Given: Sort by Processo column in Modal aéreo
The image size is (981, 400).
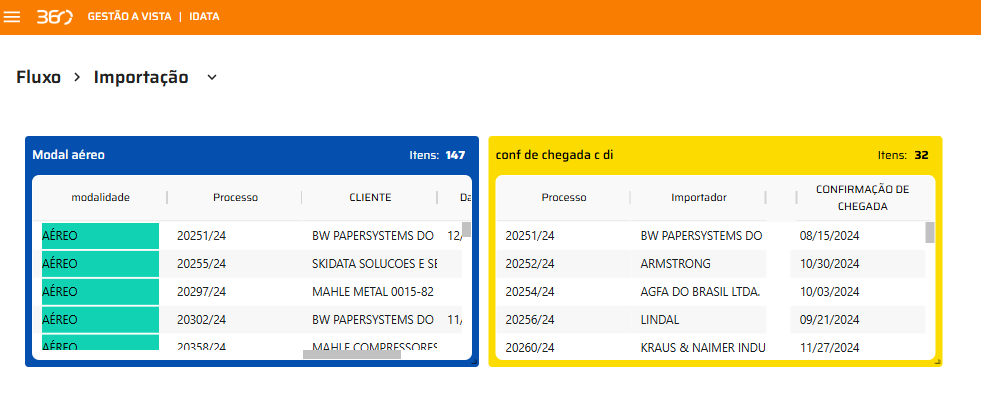Looking at the screenshot, I should point(235,198).
